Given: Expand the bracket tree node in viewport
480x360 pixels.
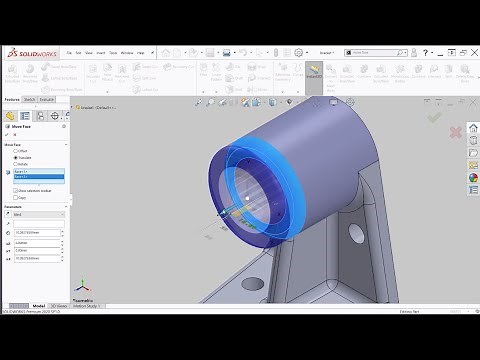Looking at the screenshot, I should point(72,107).
